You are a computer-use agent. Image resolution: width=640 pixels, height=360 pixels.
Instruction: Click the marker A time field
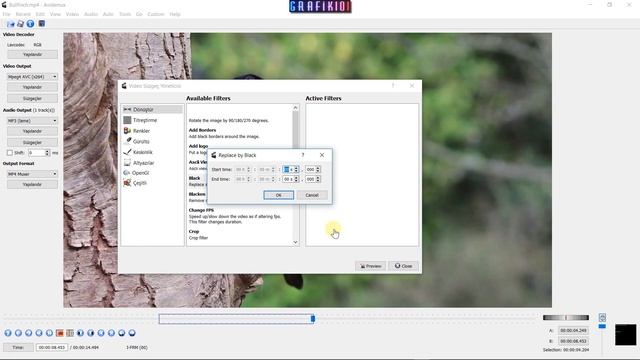pos(573,330)
